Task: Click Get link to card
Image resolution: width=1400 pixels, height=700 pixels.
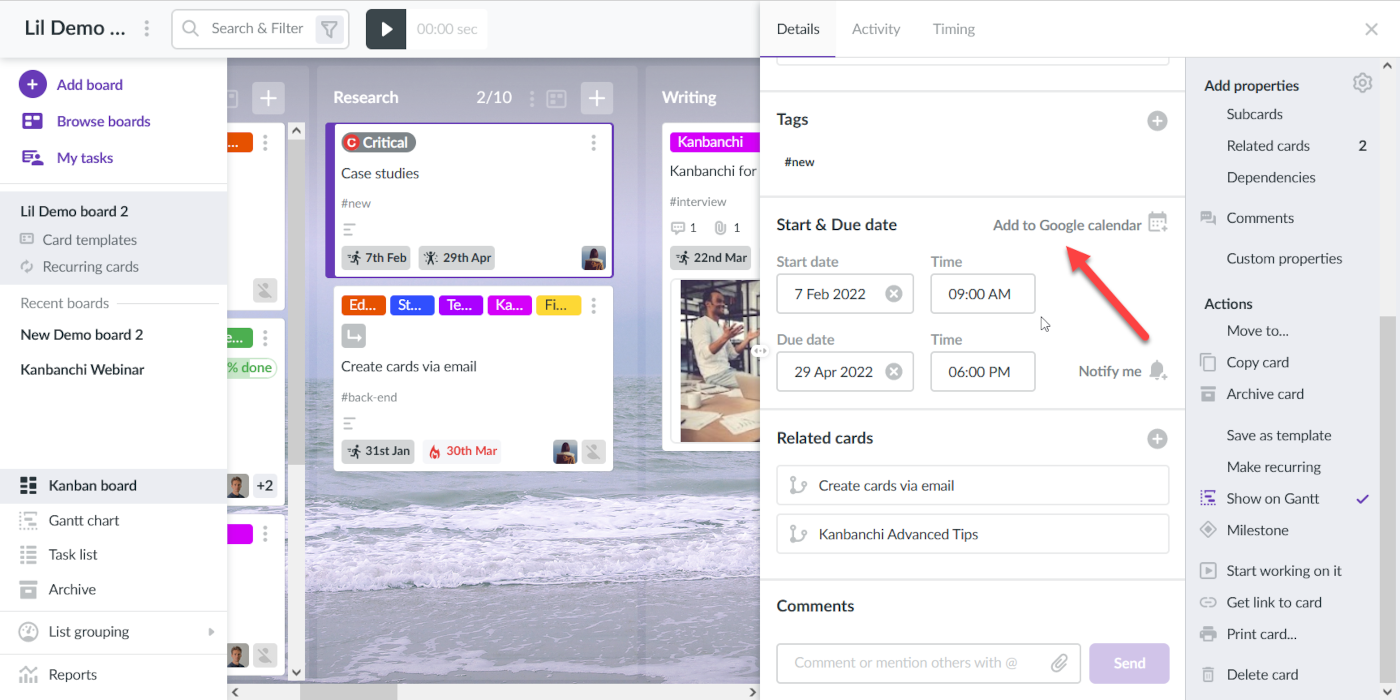Action: pyautogui.click(x=1274, y=603)
